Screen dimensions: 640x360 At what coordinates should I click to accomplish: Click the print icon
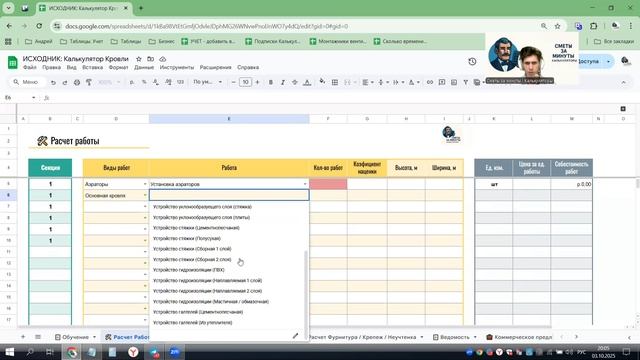click(77, 82)
